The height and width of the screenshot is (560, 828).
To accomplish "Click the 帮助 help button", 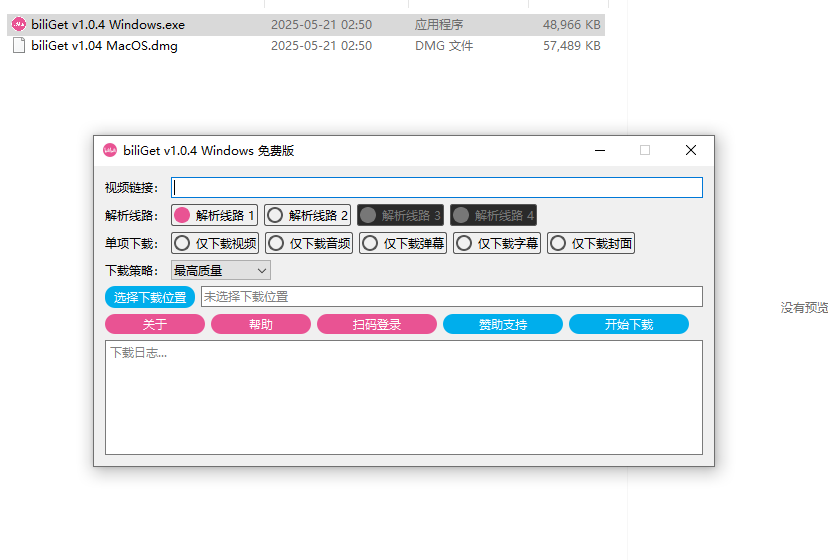I will tap(261, 324).
